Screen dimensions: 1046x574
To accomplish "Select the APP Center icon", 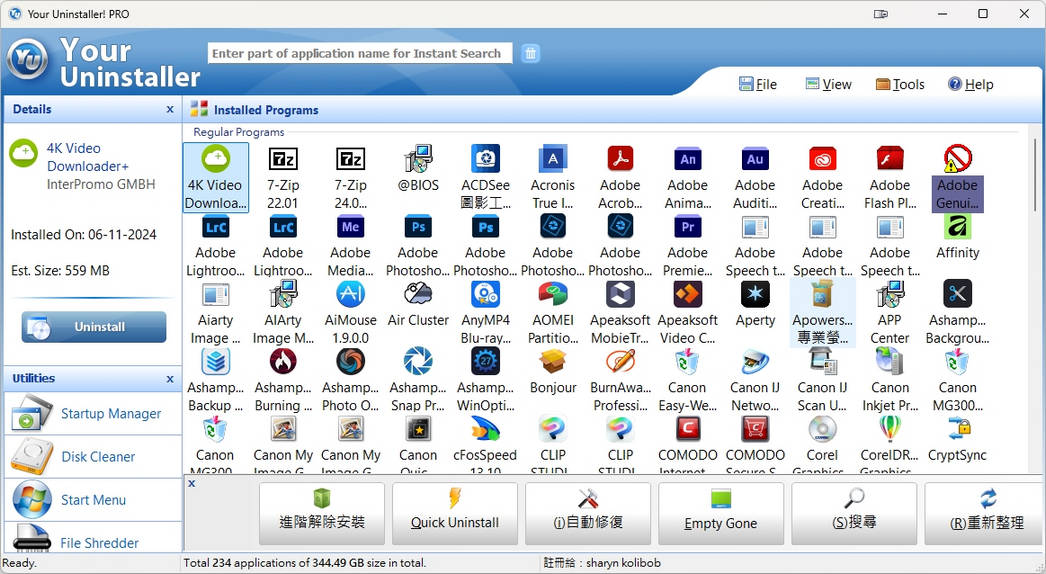I will click(890, 294).
